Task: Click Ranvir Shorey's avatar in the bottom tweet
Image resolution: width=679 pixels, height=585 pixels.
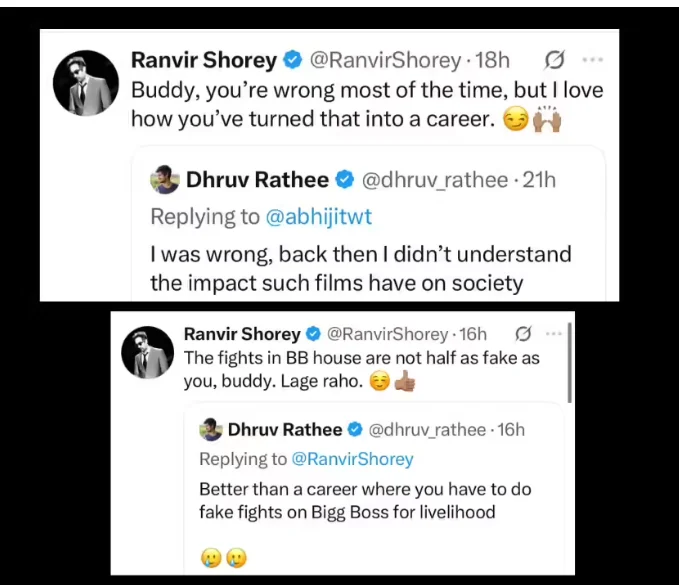Action: [x=148, y=352]
